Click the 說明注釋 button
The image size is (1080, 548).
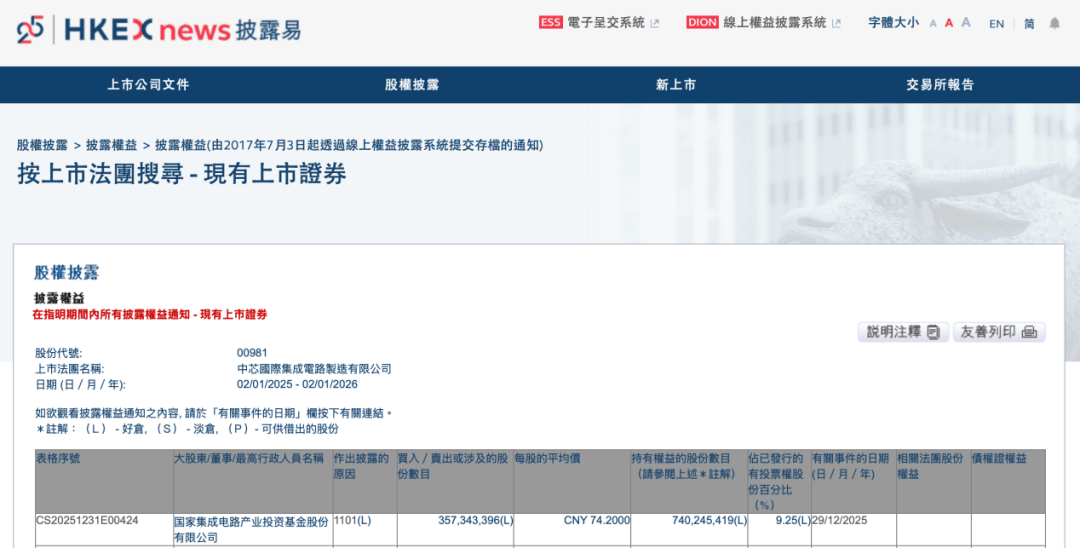point(902,332)
